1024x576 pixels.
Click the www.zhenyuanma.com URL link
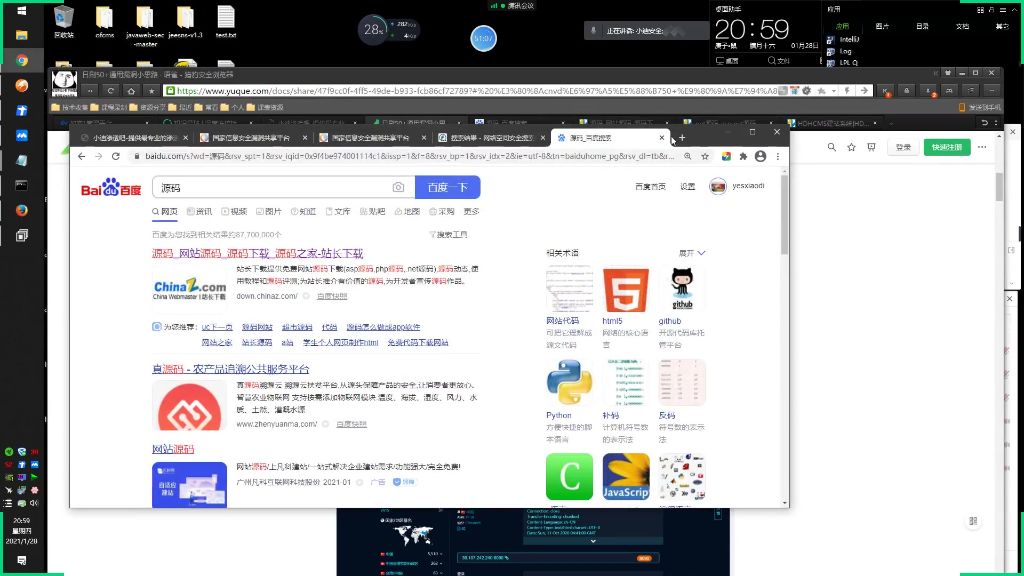point(276,424)
